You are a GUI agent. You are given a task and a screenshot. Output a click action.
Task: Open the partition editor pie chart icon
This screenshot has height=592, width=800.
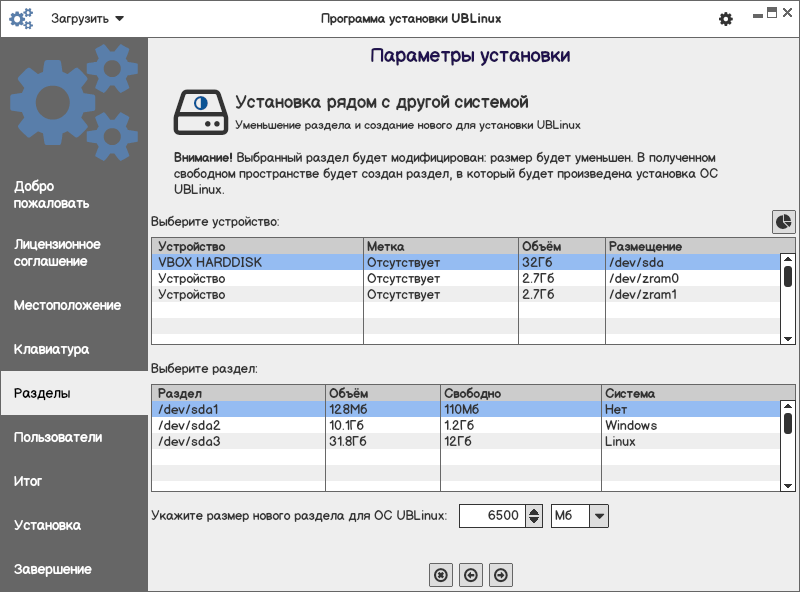[x=783, y=221]
